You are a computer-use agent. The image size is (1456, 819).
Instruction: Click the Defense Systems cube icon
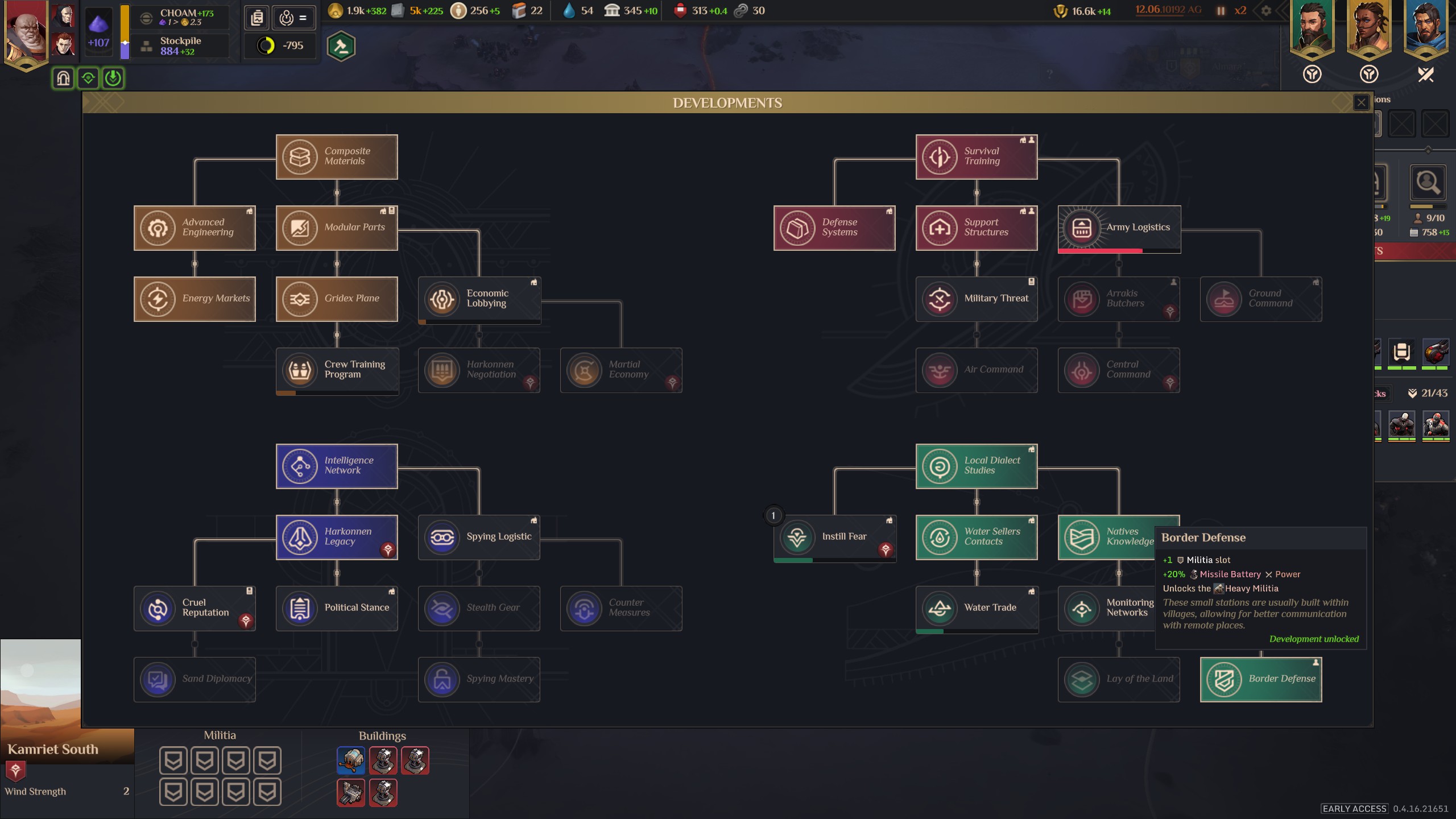(797, 228)
